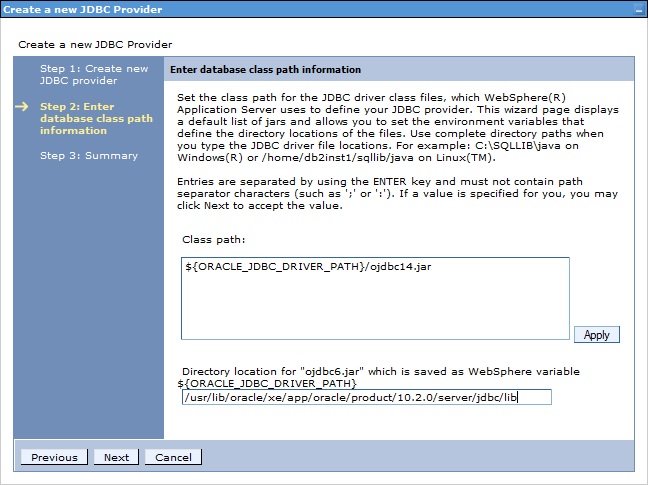Click the 'Class path:' label
Viewport: 648px width, 485px height.
214,240
